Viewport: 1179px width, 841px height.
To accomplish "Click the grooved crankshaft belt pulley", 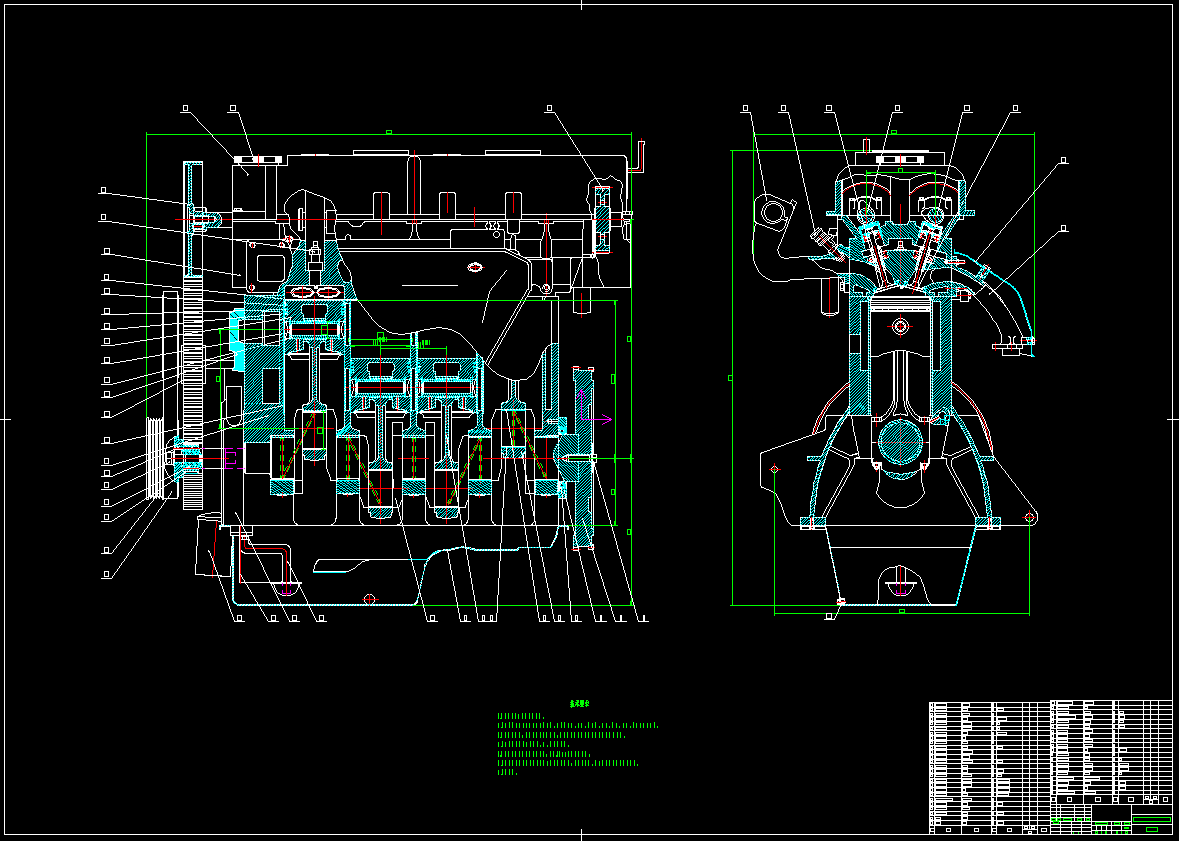I will (155, 457).
